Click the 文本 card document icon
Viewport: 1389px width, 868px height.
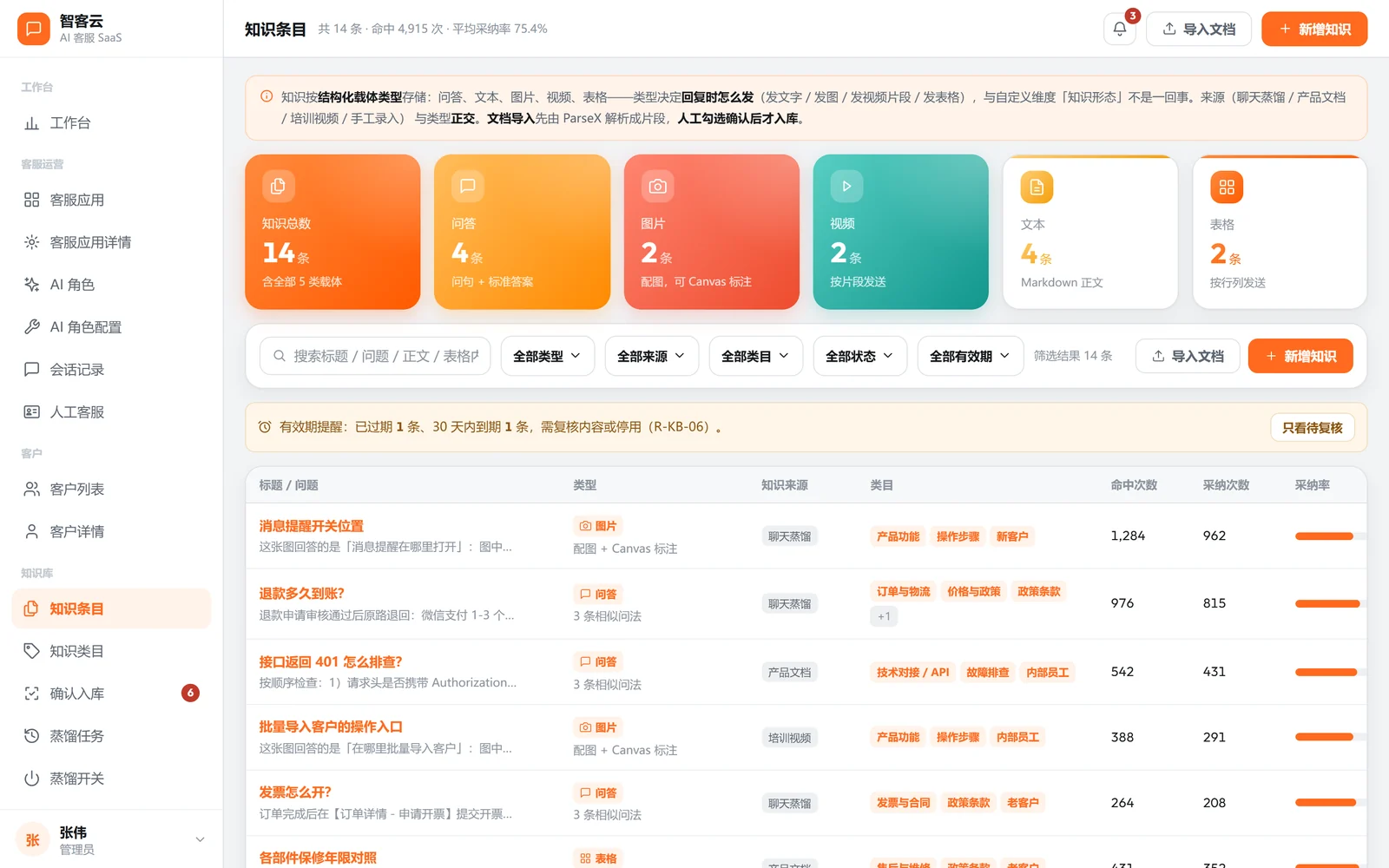1037,187
